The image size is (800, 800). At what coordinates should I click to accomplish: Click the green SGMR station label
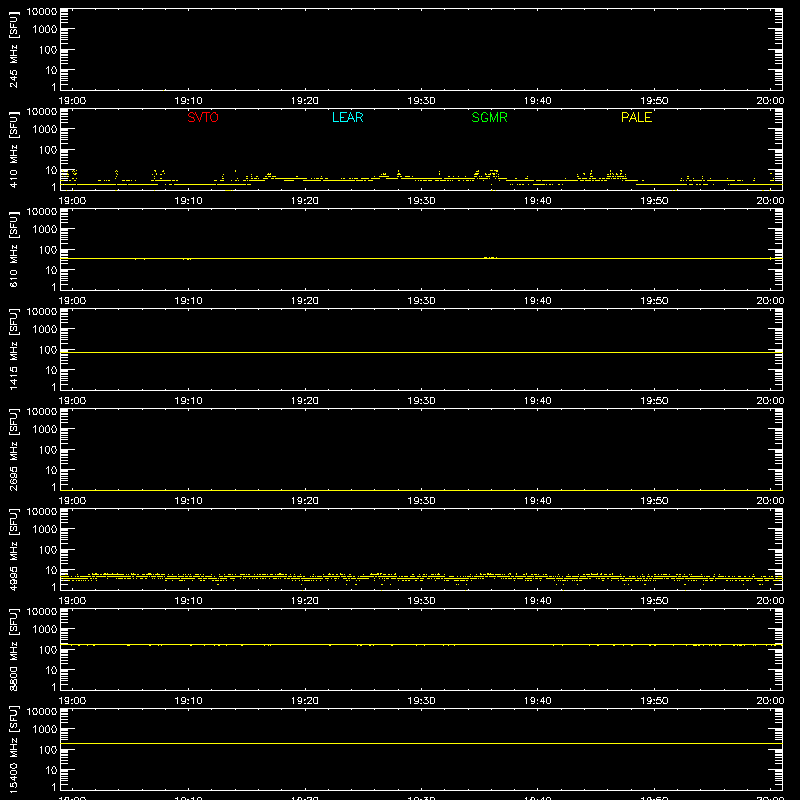[x=489, y=117]
